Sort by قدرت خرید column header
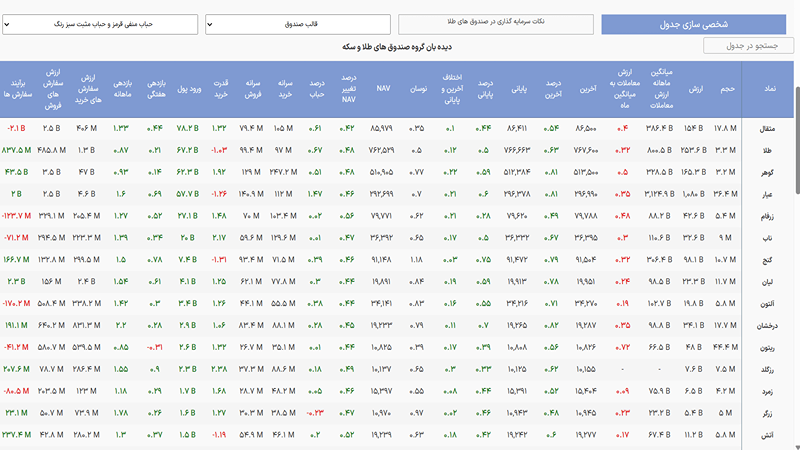The image size is (800, 450). click(x=220, y=89)
